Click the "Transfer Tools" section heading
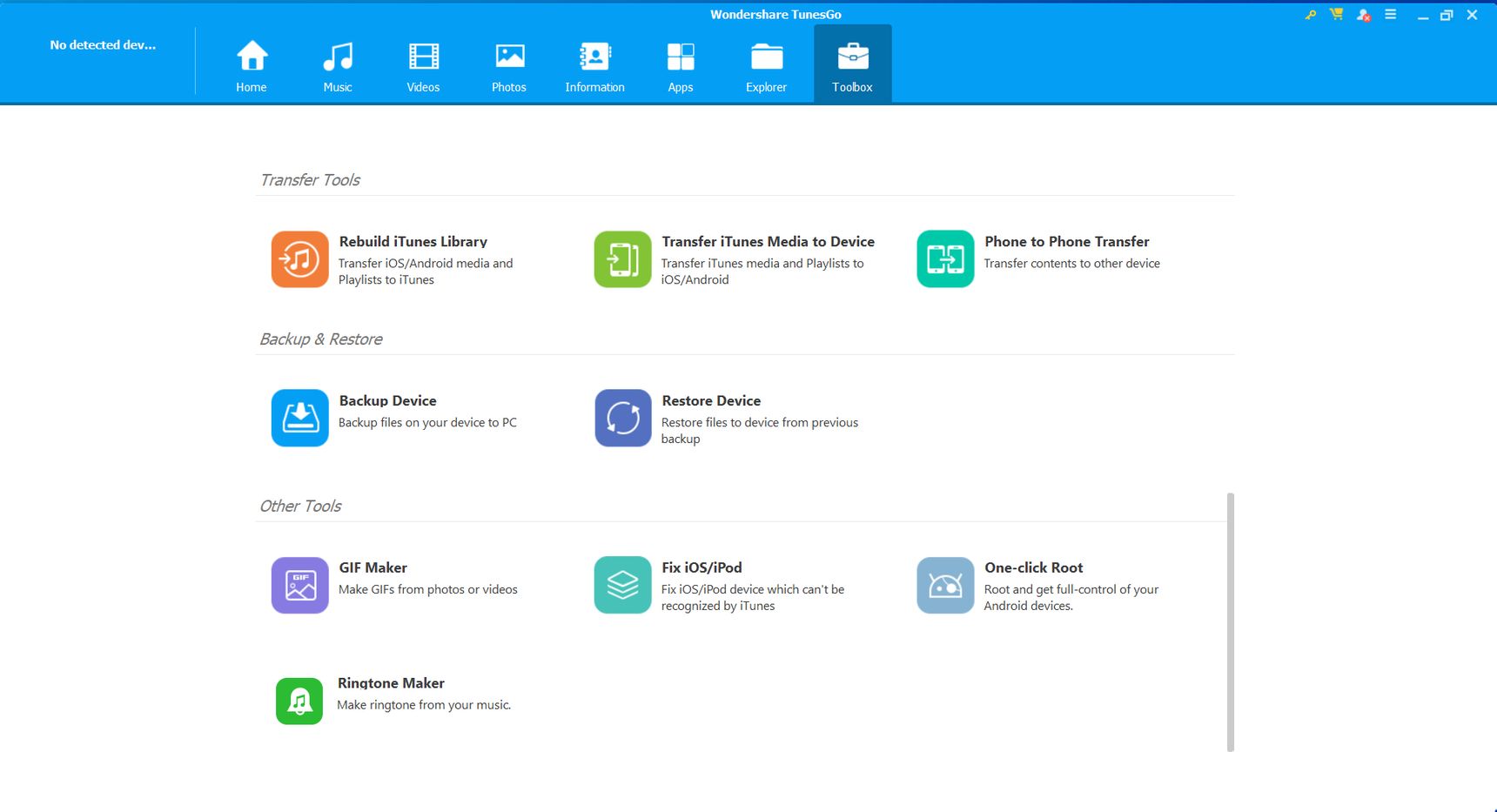 click(x=310, y=180)
